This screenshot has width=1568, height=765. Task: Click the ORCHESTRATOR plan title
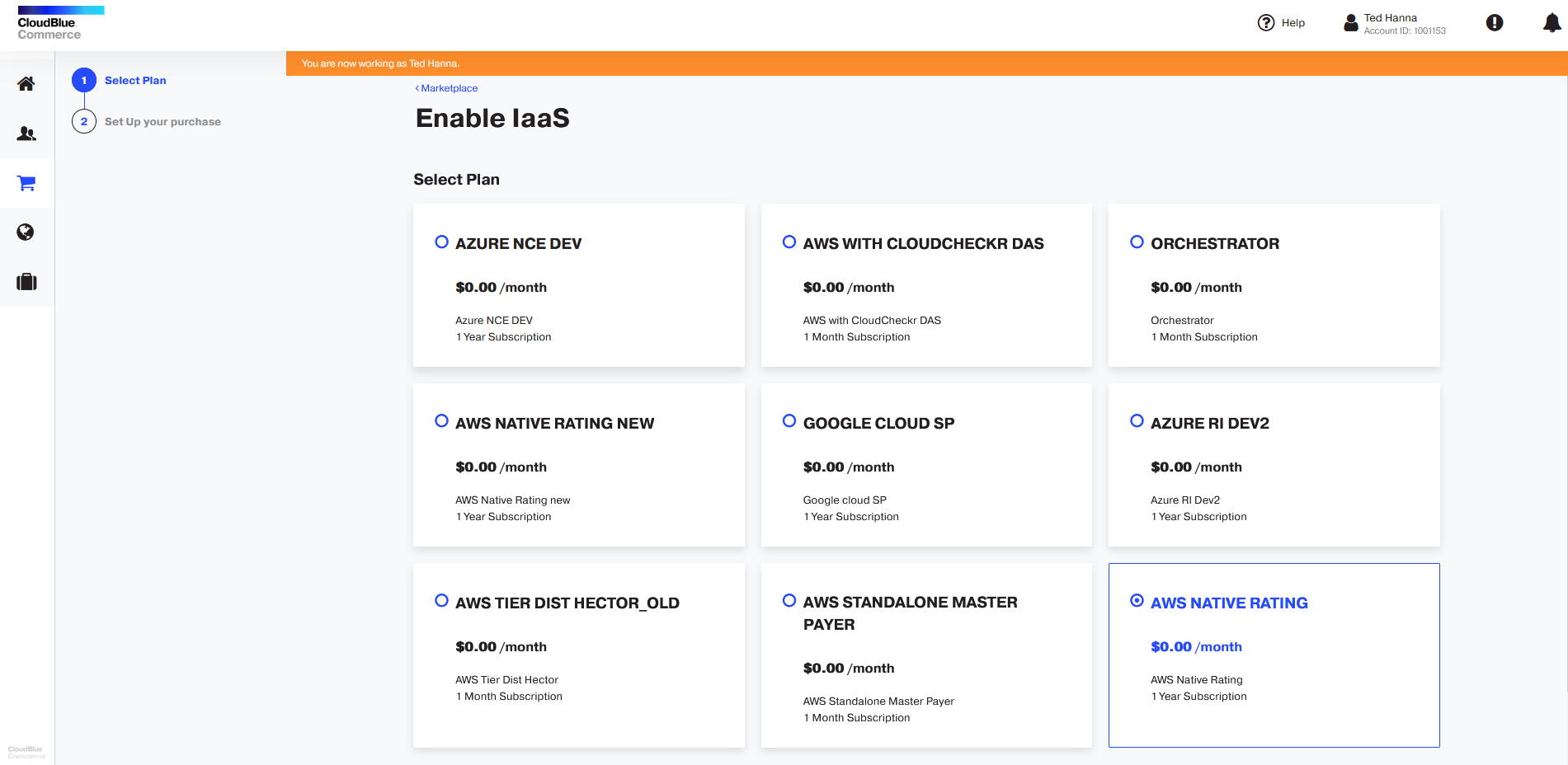click(x=1215, y=244)
